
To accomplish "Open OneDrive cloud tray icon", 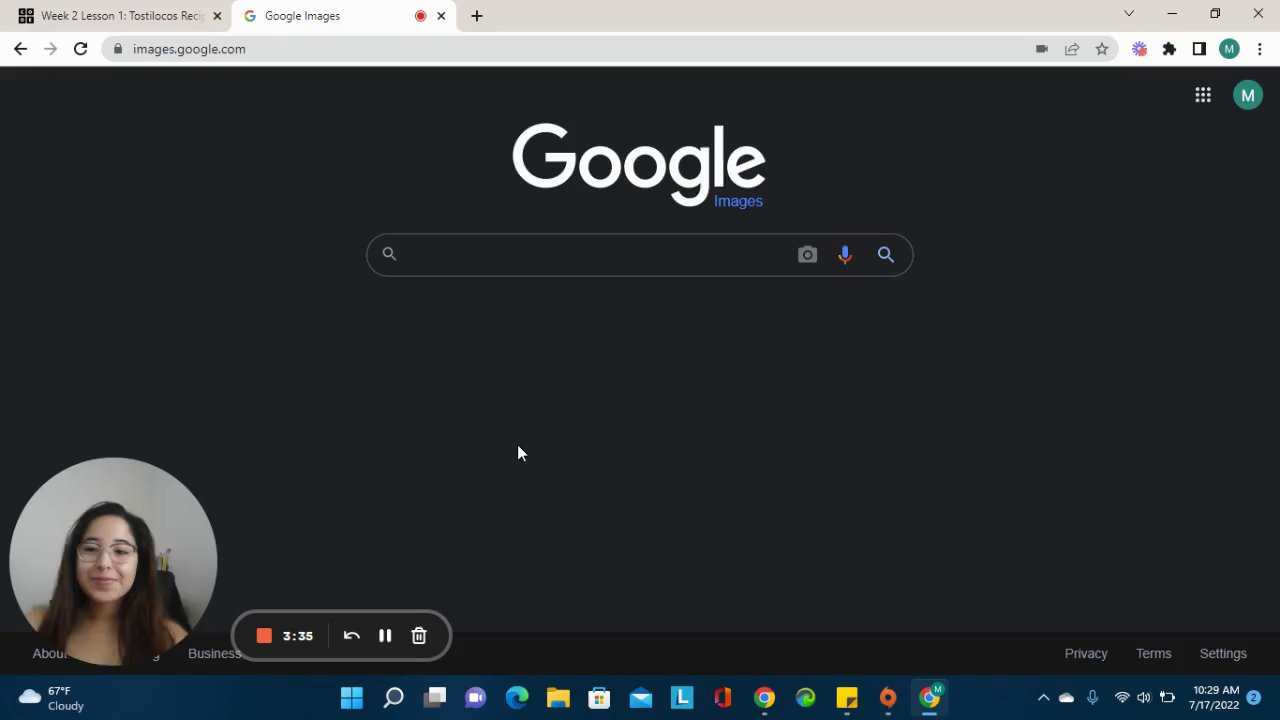I will pos(1066,698).
